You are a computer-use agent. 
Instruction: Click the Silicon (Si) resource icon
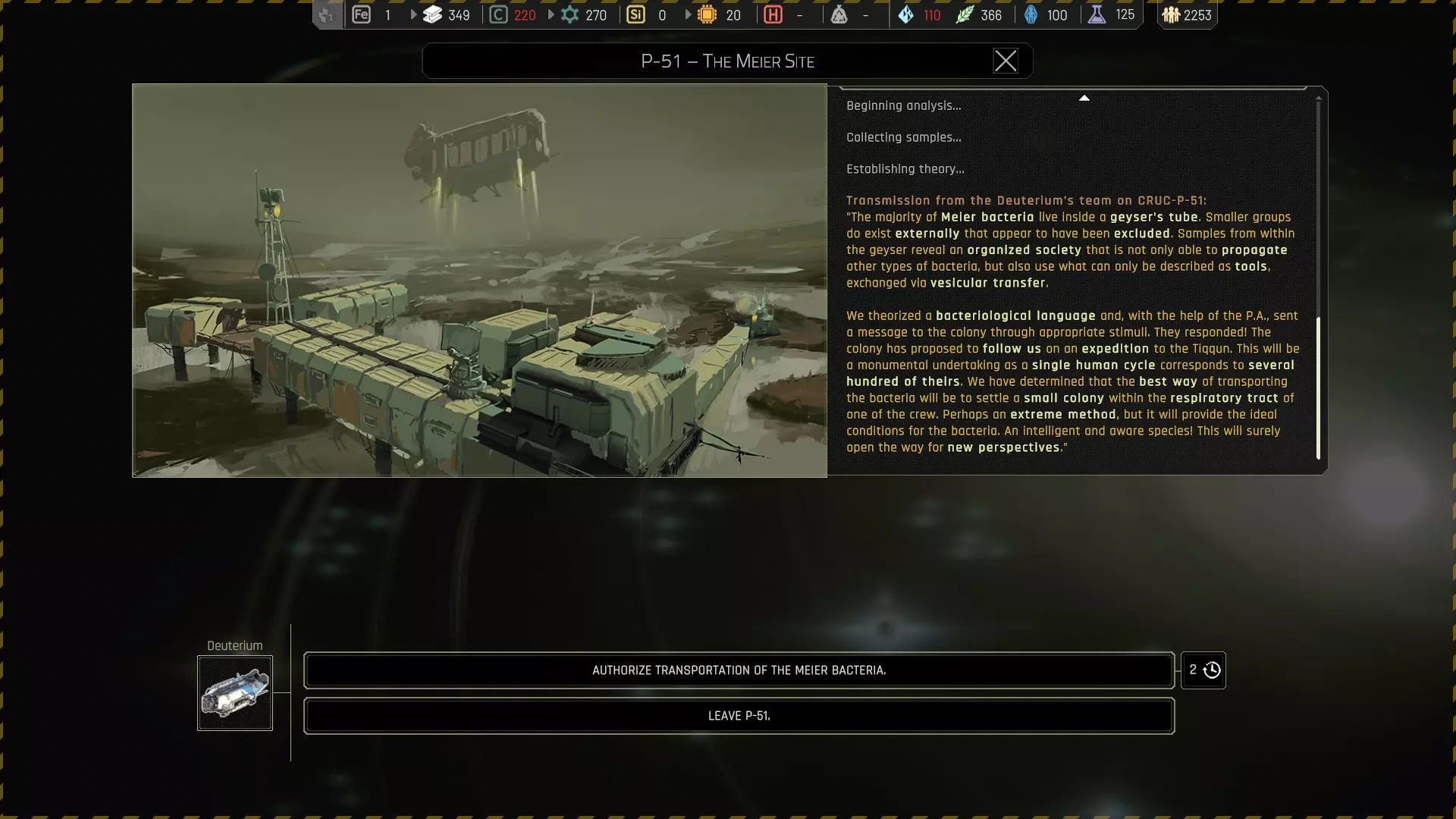[x=635, y=14]
